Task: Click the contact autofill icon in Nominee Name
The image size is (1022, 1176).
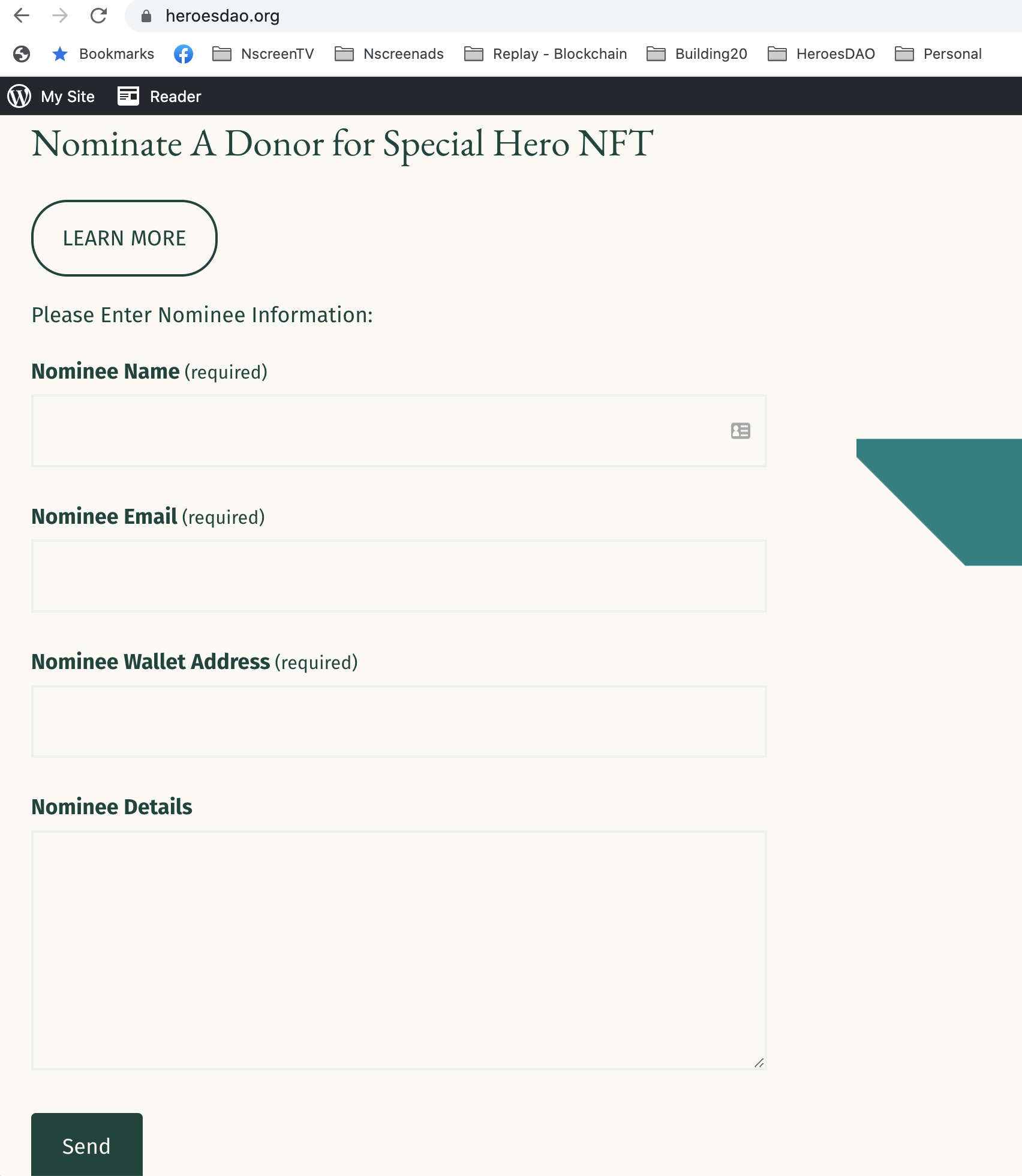Action: 741,431
